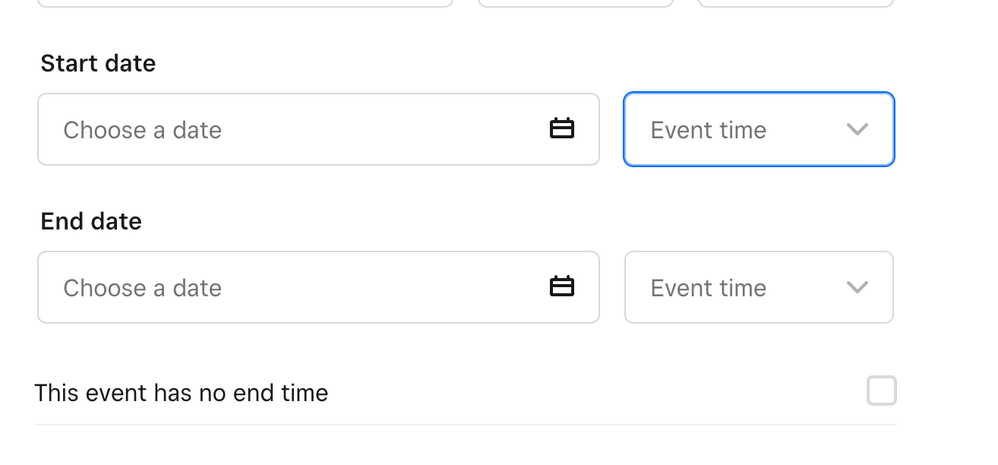Open the End date Event time dropdown
Screen dimensions: 998x465
[758, 287]
